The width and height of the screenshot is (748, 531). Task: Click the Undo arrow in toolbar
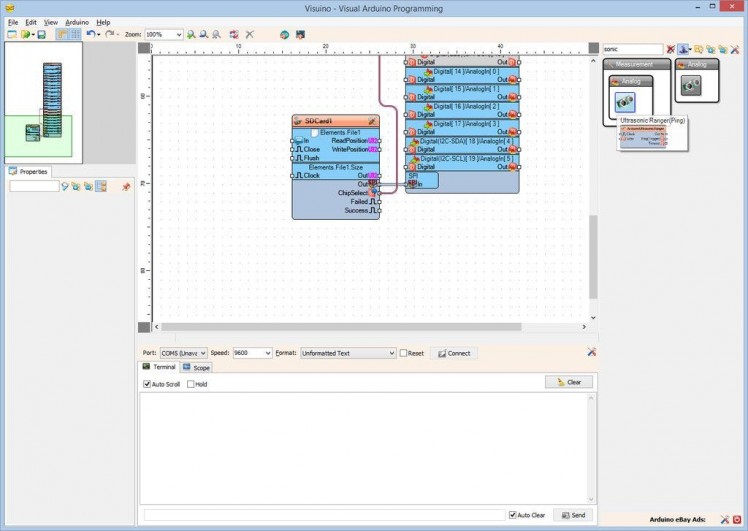point(90,34)
